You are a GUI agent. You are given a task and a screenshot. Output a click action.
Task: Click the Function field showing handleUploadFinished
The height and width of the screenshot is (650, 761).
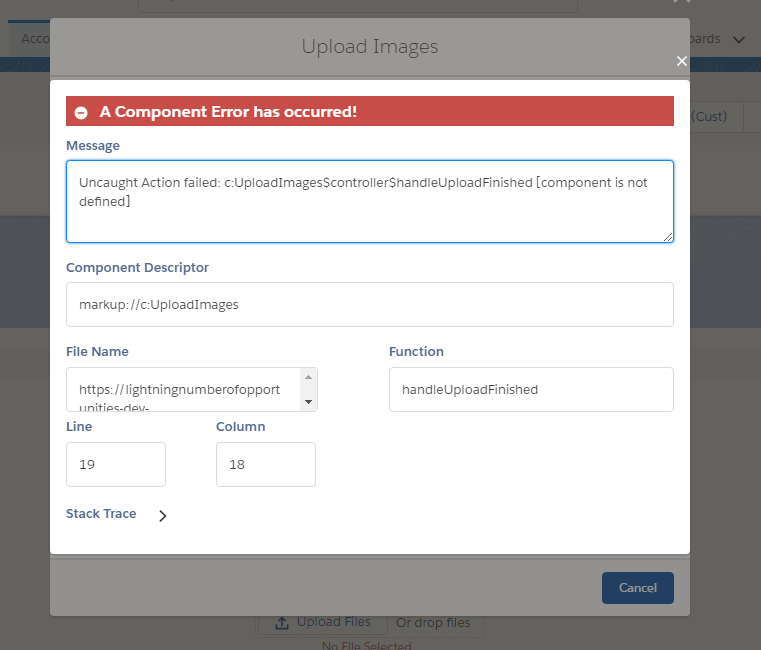[x=530, y=389]
